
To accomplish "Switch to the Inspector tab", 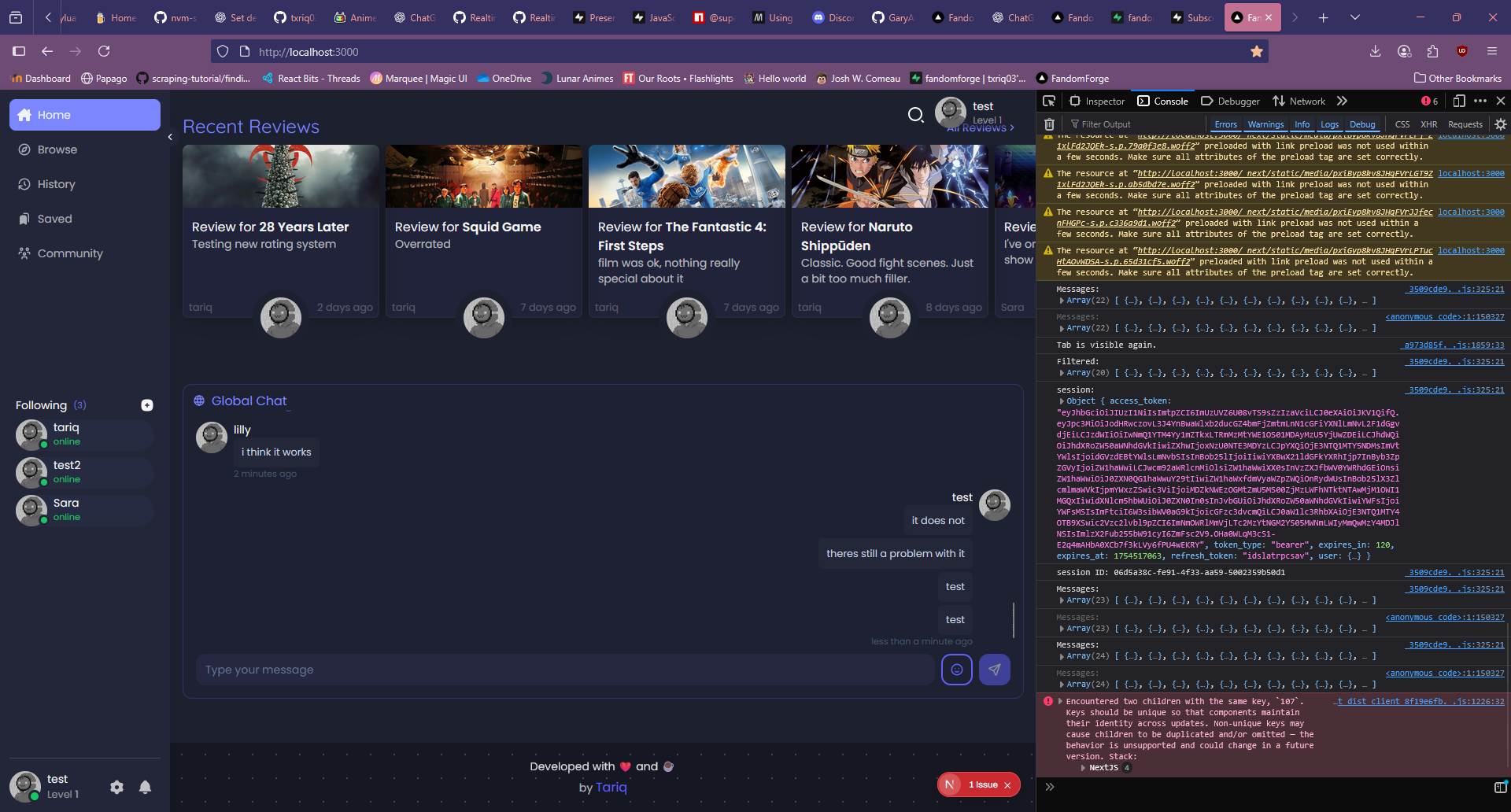I will click(x=1098, y=101).
